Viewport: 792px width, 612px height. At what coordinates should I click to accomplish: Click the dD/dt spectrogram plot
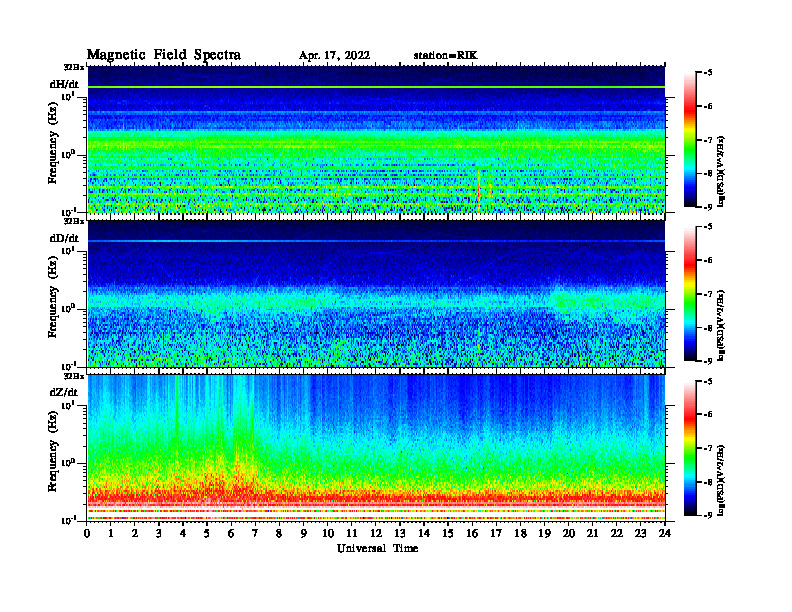coord(376,294)
